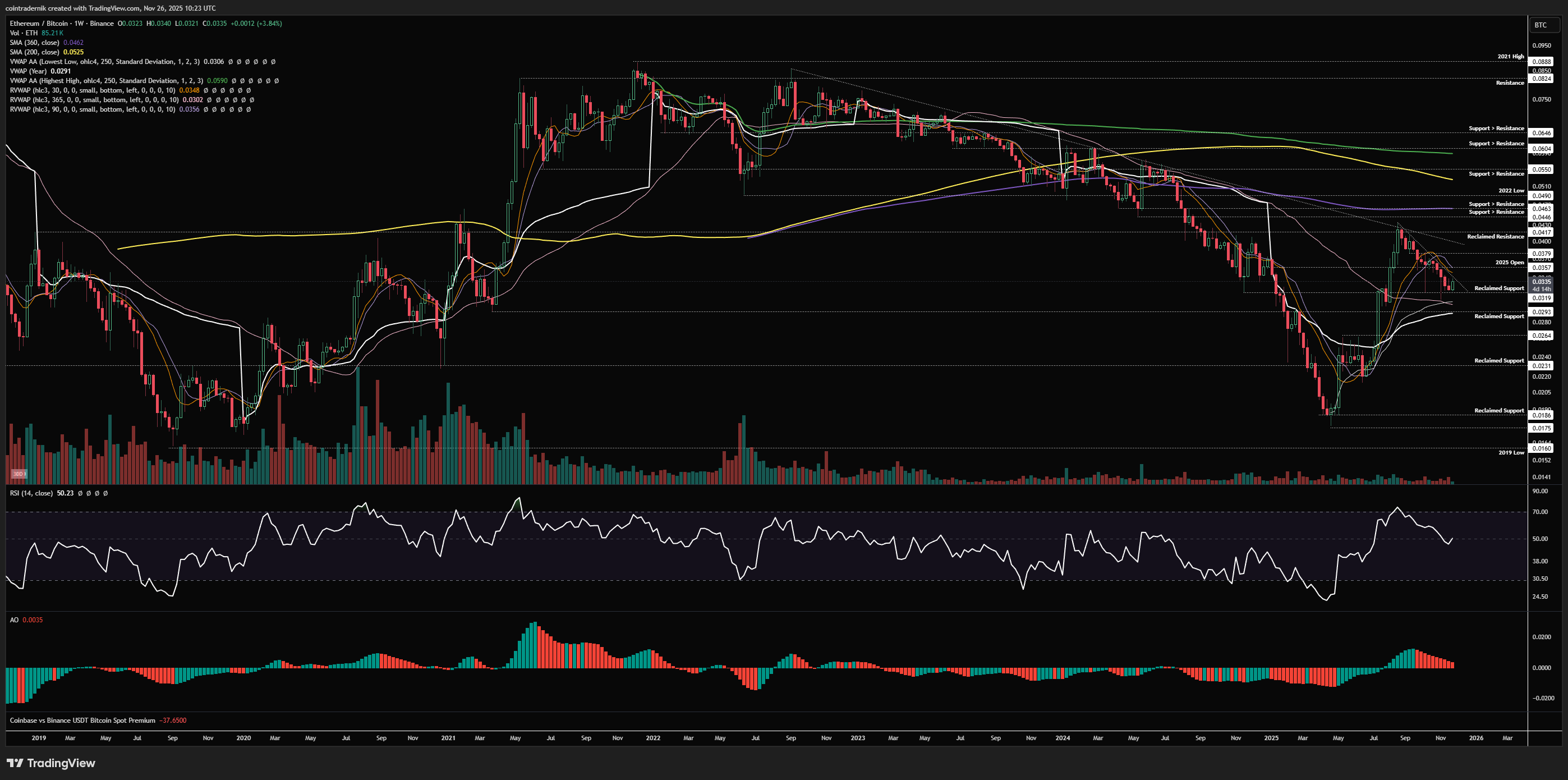Viewport: 1568px width, 780px height.
Task: Click the yellow SMA 200 value 0.0525
Action: point(73,52)
